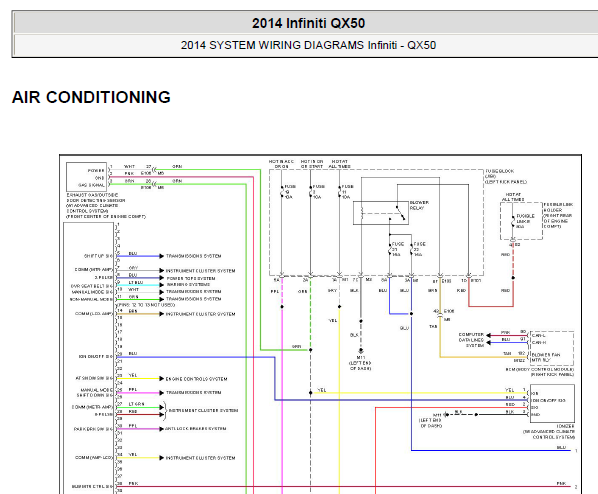The width and height of the screenshot is (598, 494).
Task: Select 'ENGINE CONTROLS SYSTEM' reference
Action: [196, 379]
